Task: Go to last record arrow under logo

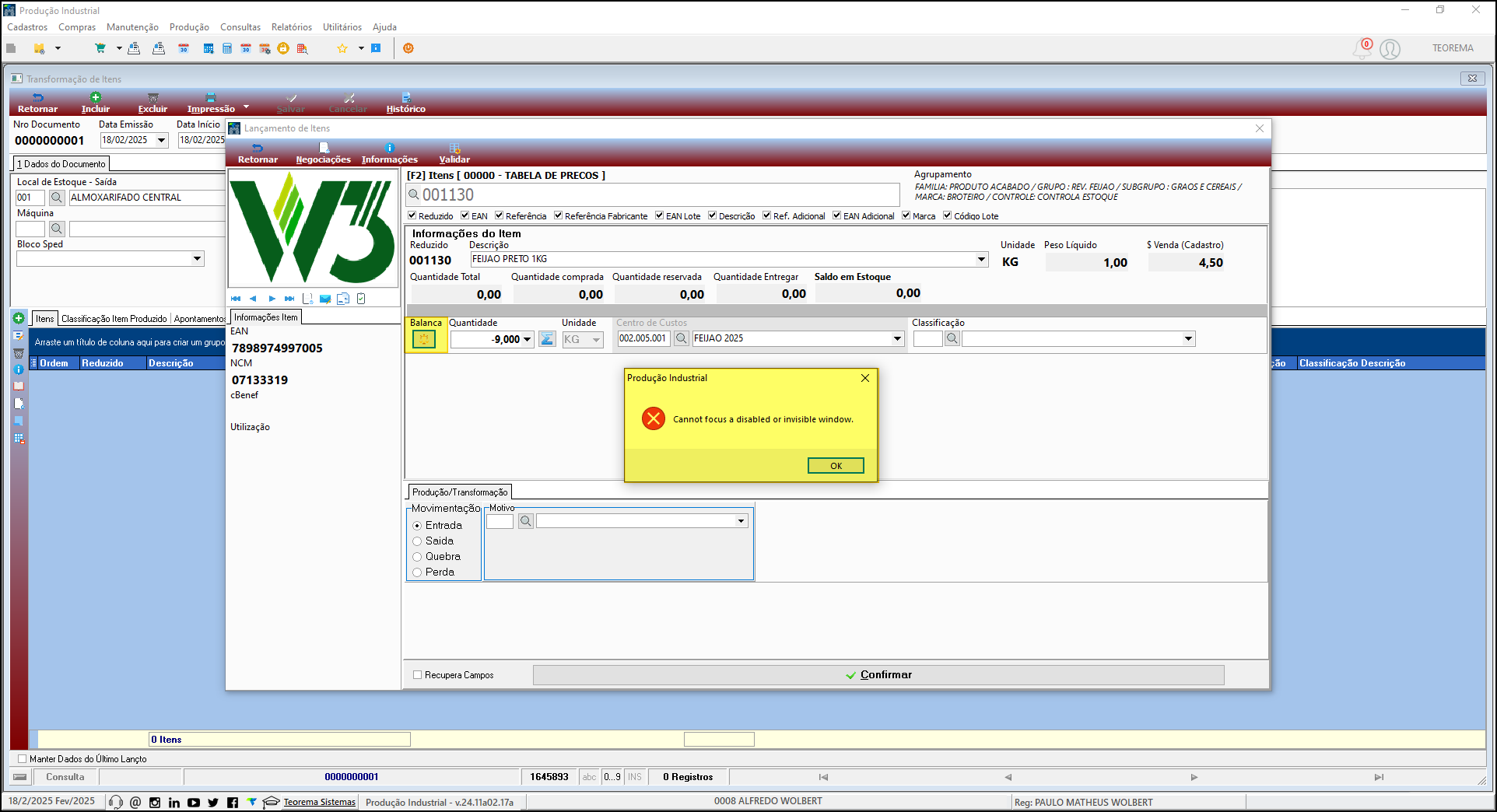Action: pos(289,299)
